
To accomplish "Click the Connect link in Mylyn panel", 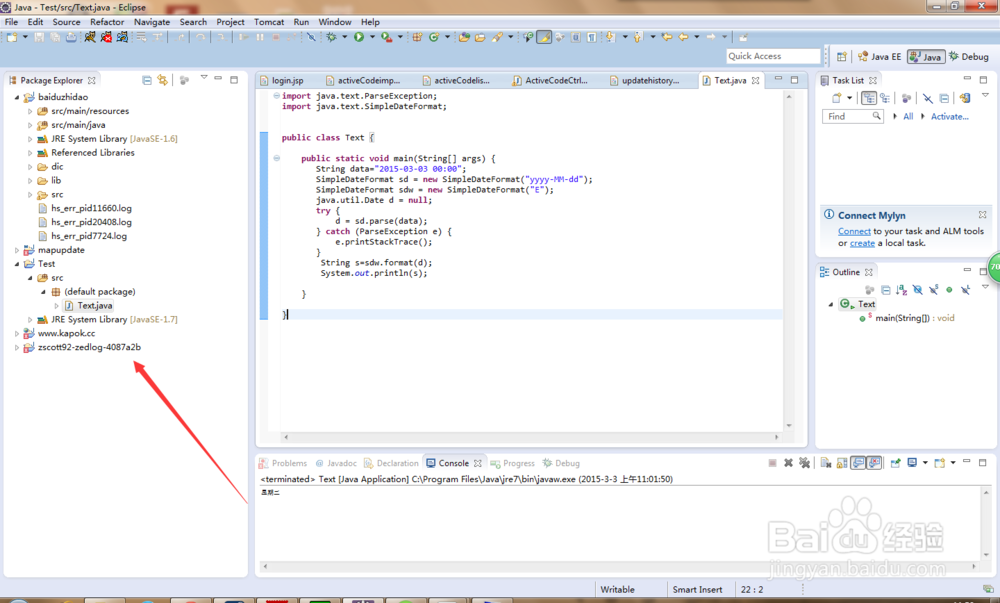I will pyautogui.click(x=854, y=231).
